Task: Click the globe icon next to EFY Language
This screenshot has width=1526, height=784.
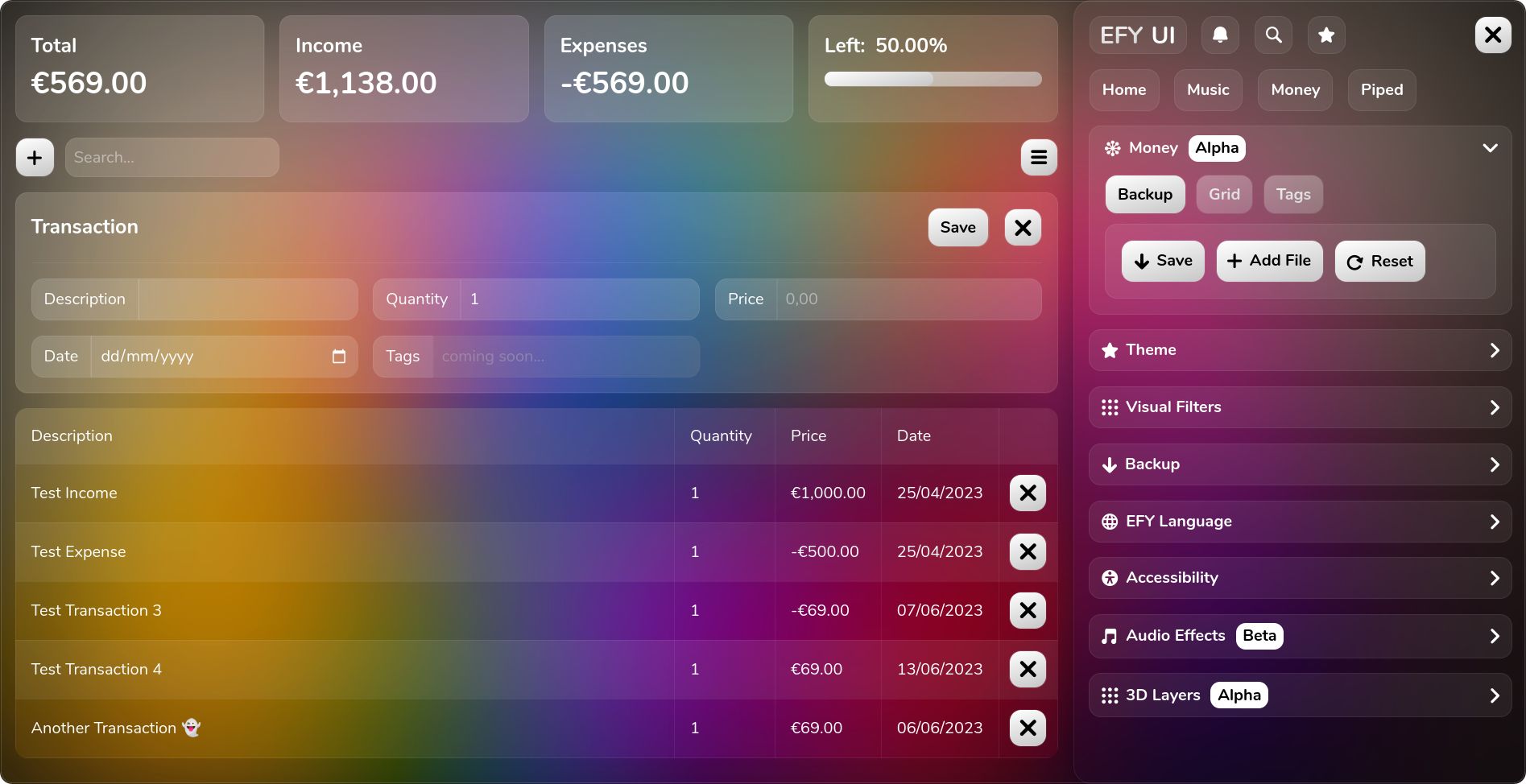Action: tap(1110, 522)
